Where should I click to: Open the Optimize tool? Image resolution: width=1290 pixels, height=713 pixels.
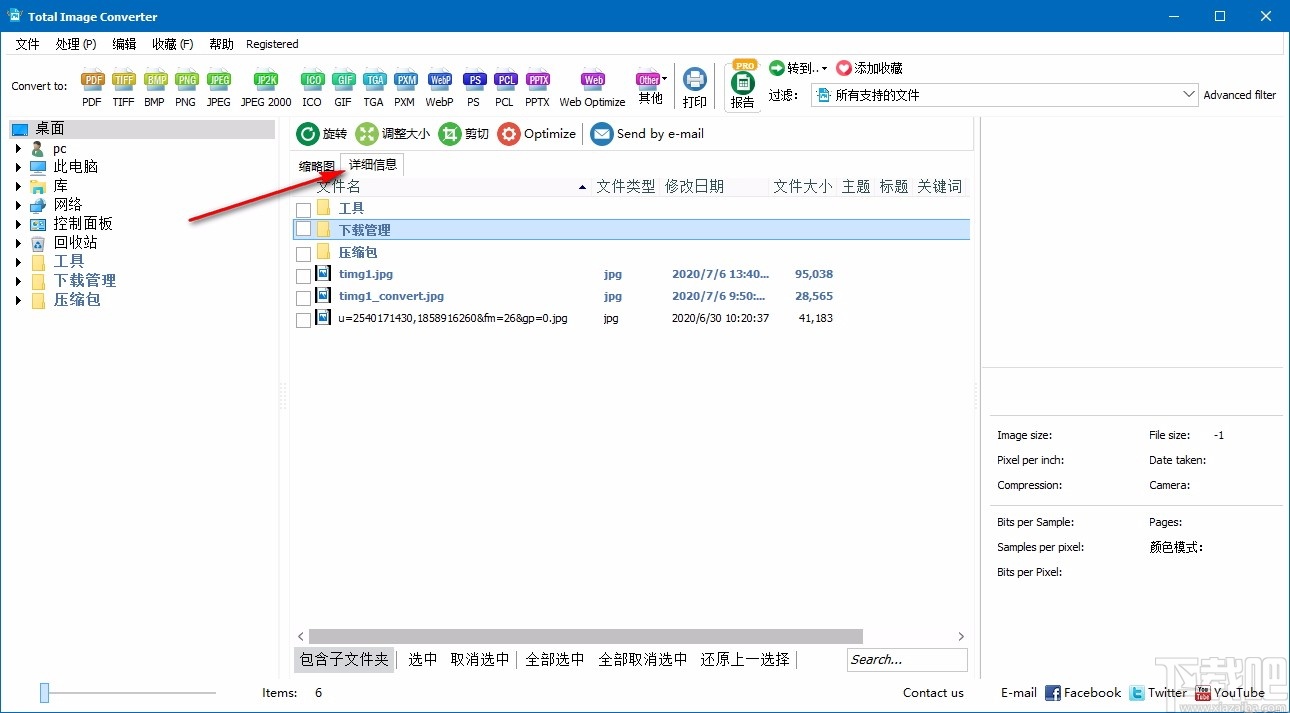(537, 134)
